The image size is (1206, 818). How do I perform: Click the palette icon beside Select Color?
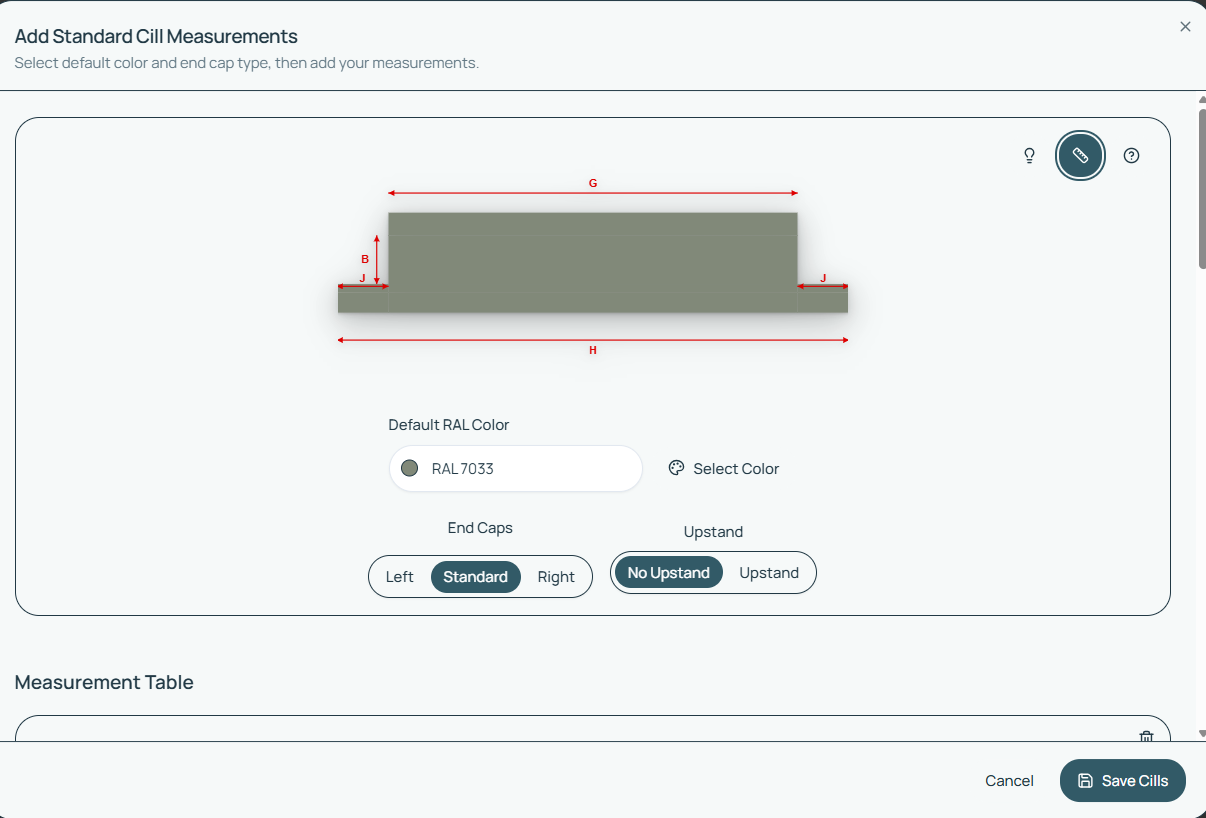pyautogui.click(x=676, y=468)
